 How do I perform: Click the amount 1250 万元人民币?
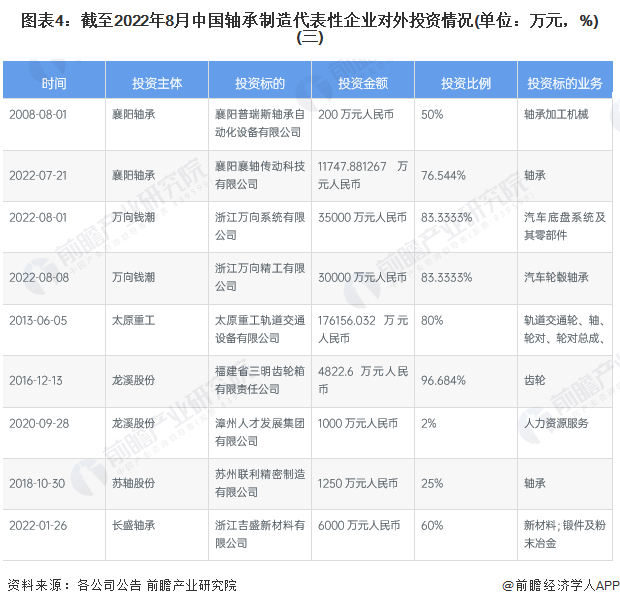point(358,483)
